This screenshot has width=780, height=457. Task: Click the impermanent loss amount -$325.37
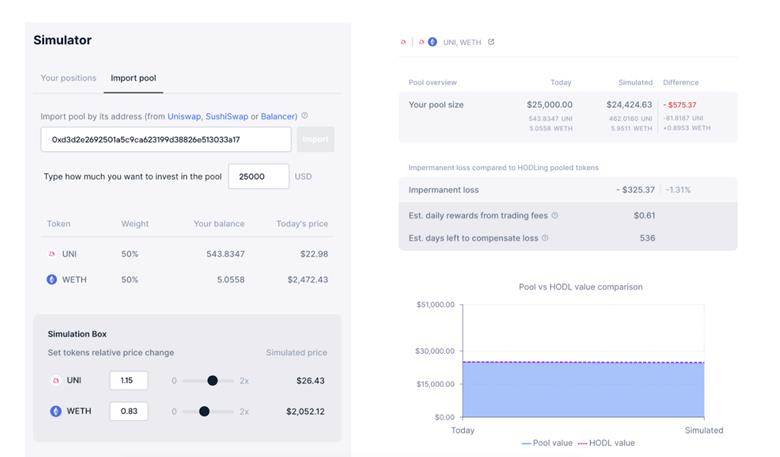(x=635, y=190)
